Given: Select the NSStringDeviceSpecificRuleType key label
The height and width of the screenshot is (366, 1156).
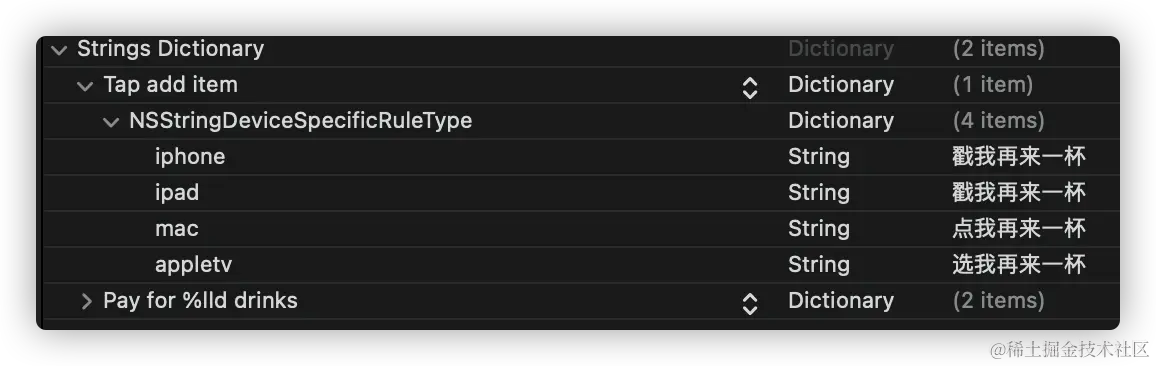Looking at the screenshot, I should 301,121.
